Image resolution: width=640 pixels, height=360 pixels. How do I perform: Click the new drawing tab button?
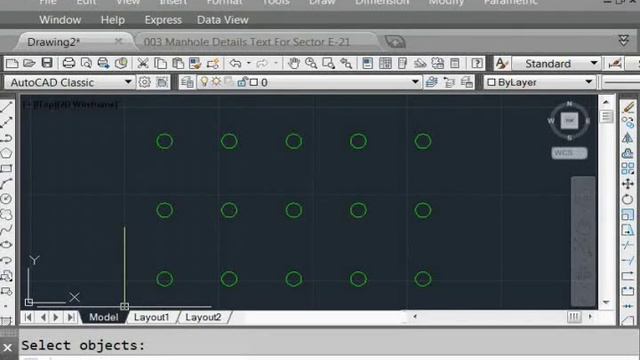[x=395, y=42]
